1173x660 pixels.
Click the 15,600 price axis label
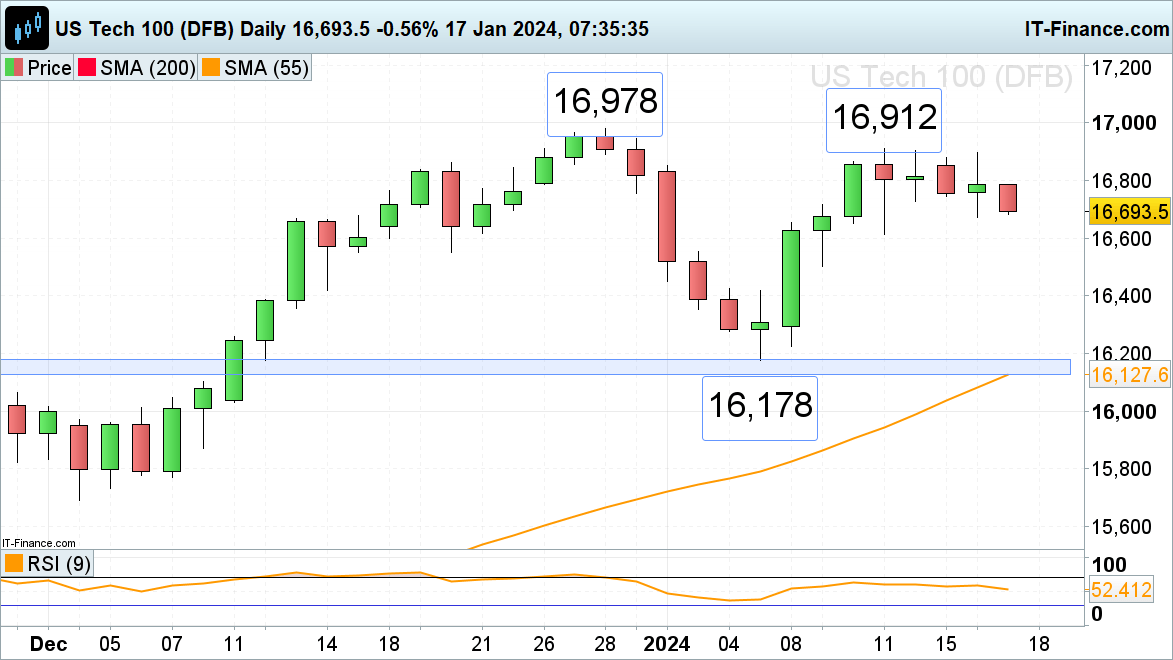point(1121,527)
